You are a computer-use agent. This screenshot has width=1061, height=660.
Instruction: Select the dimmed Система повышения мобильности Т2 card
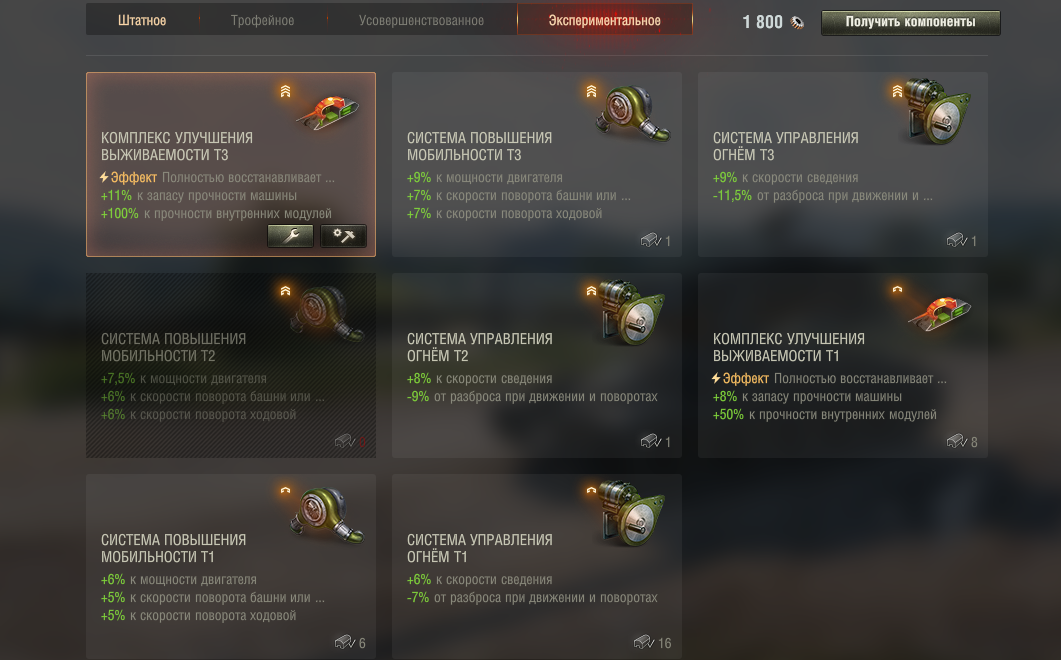(231, 366)
